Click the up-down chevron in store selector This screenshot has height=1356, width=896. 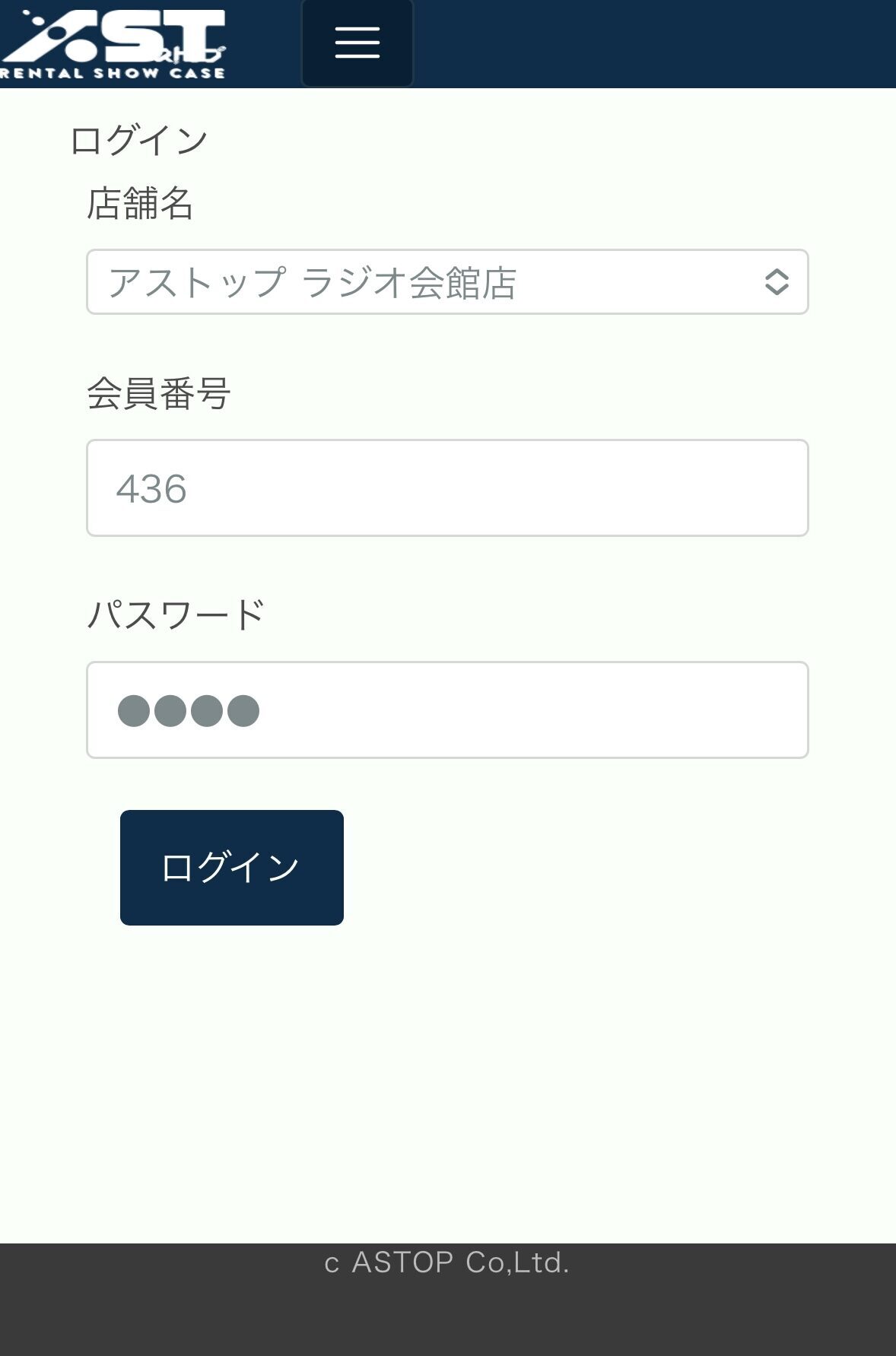pyautogui.click(x=776, y=282)
